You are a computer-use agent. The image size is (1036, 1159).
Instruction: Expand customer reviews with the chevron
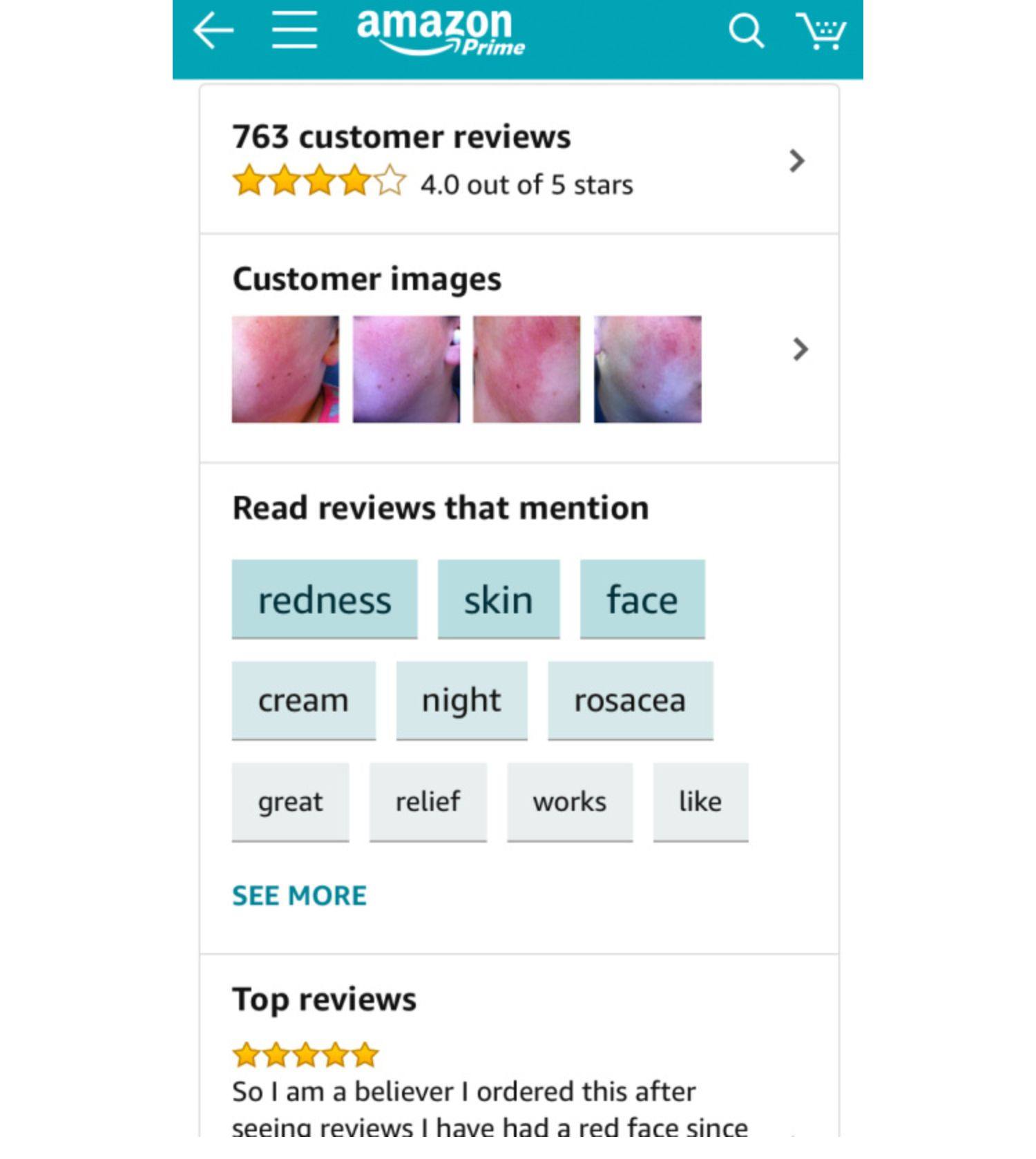pyautogui.click(x=797, y=161)
